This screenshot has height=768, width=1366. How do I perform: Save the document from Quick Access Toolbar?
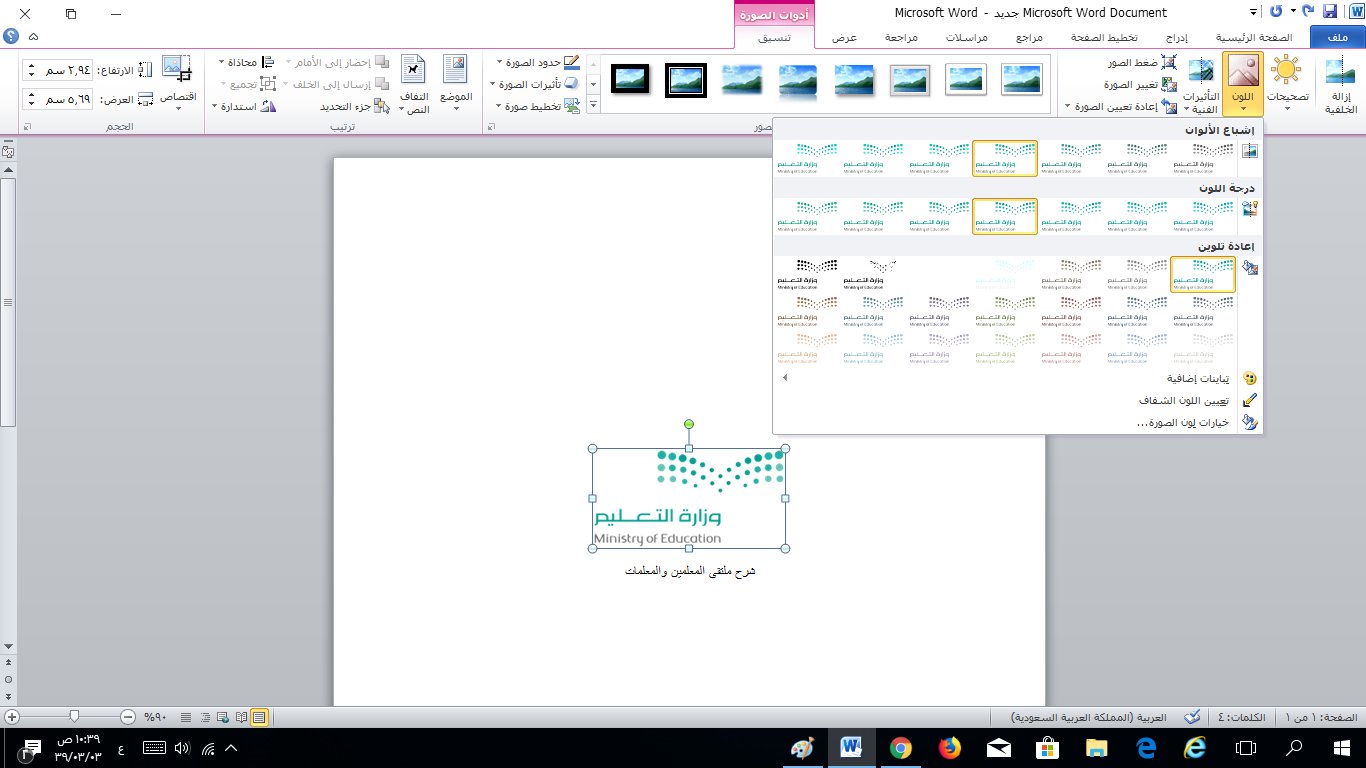[1330, 12]
